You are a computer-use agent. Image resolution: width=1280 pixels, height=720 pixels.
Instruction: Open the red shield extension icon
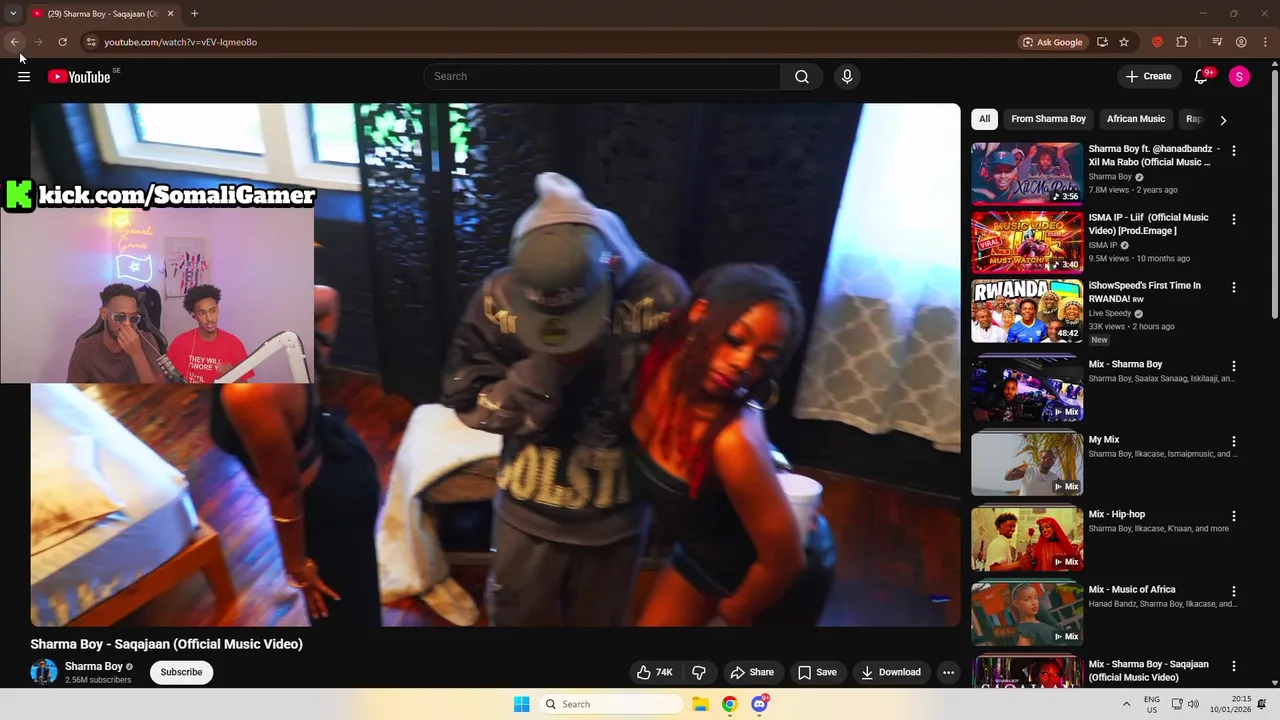tap(1157, 42)
